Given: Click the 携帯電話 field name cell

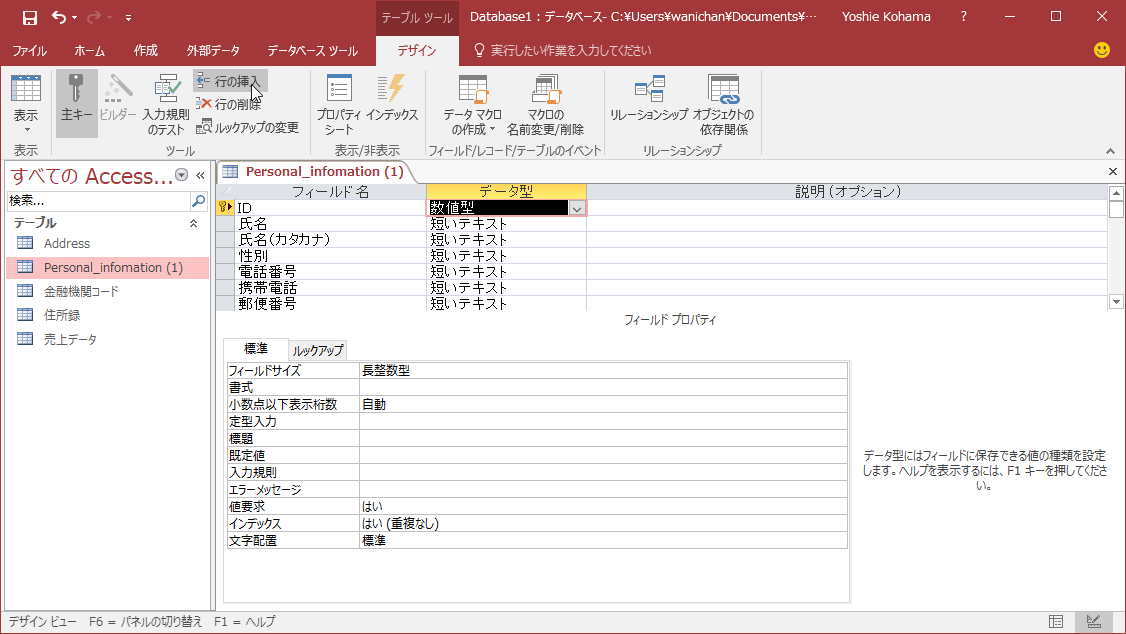Looking at the screenshot, I should [x=330, y=287].
